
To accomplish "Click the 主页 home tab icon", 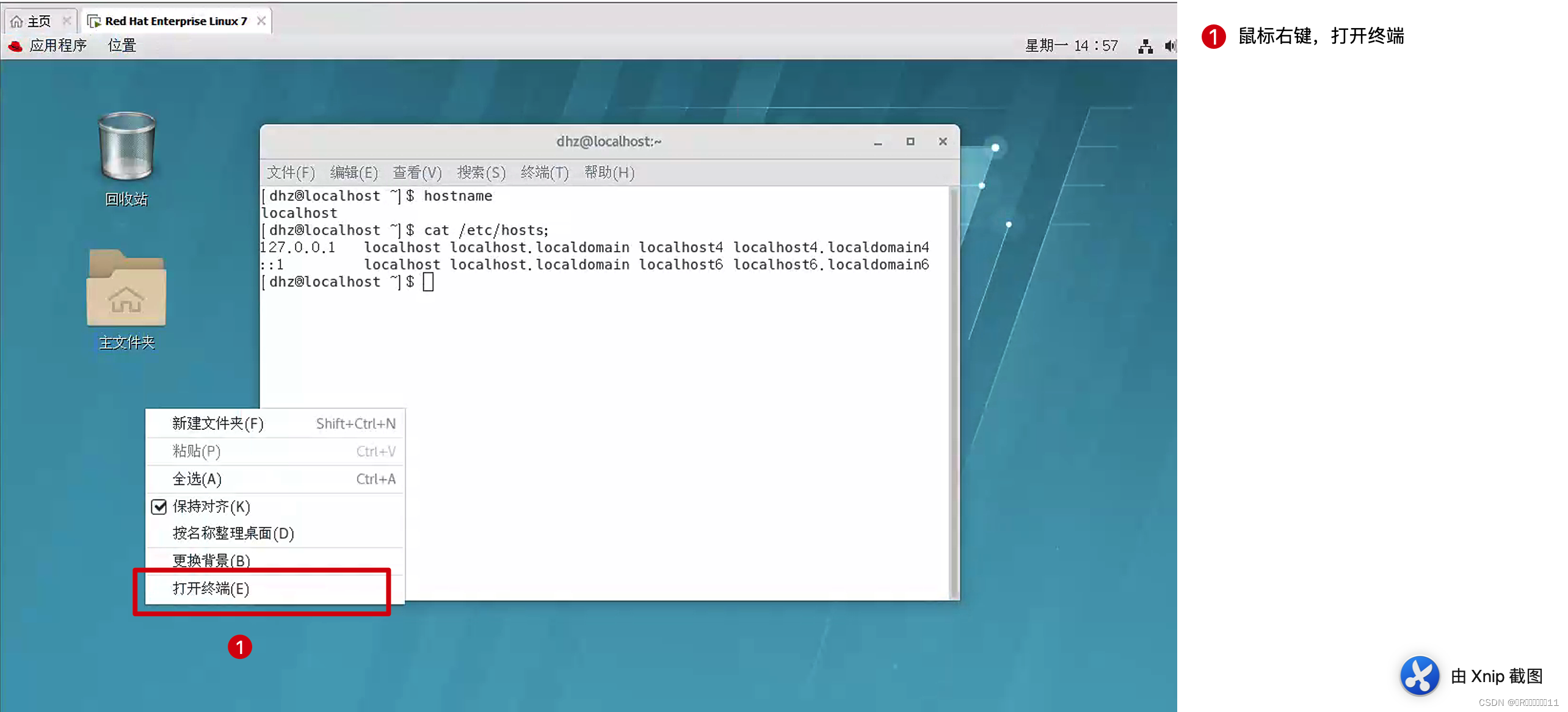I will [17, 21].
